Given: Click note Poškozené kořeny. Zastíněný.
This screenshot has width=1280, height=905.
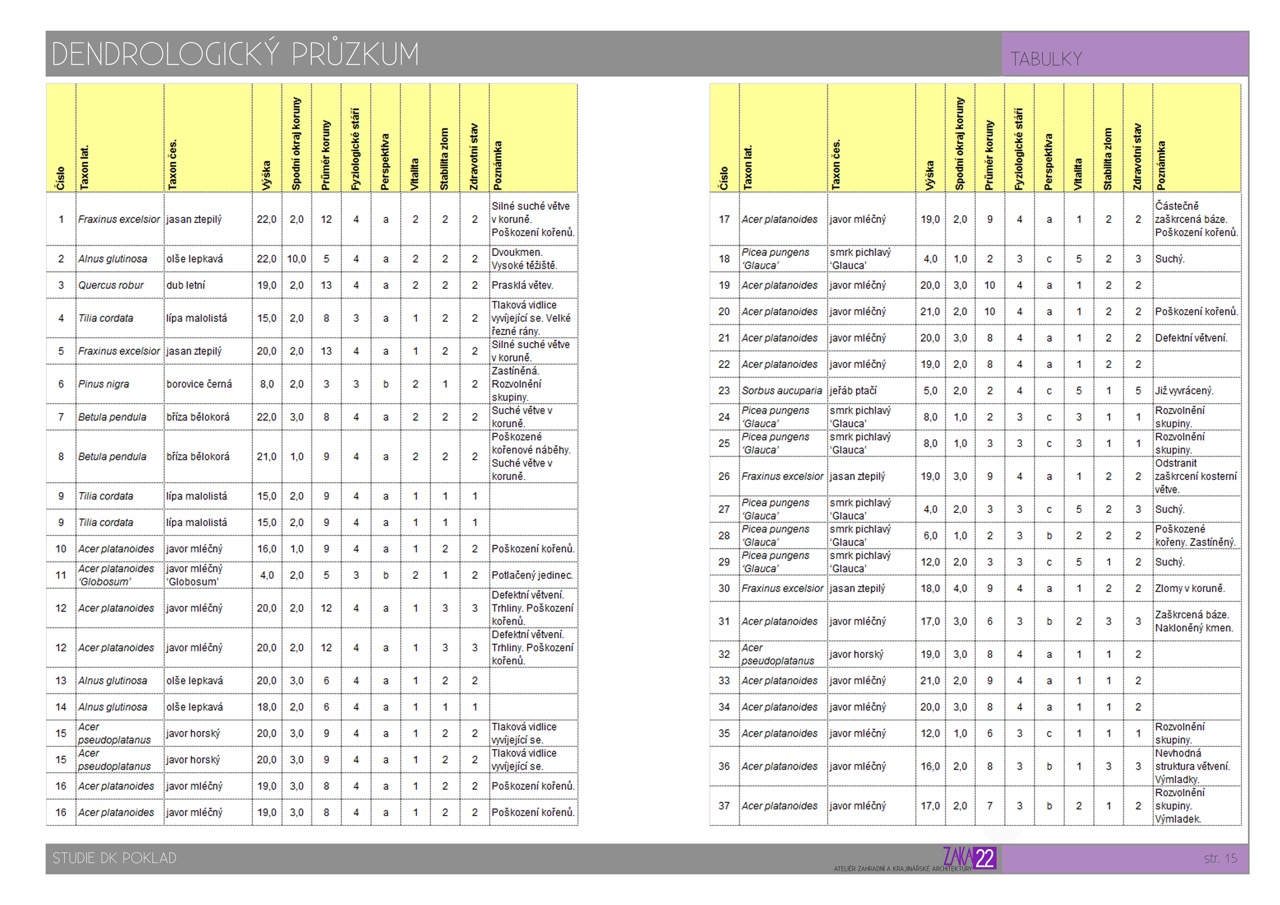Looking at the screenshot, I should tap(1196, 535).
